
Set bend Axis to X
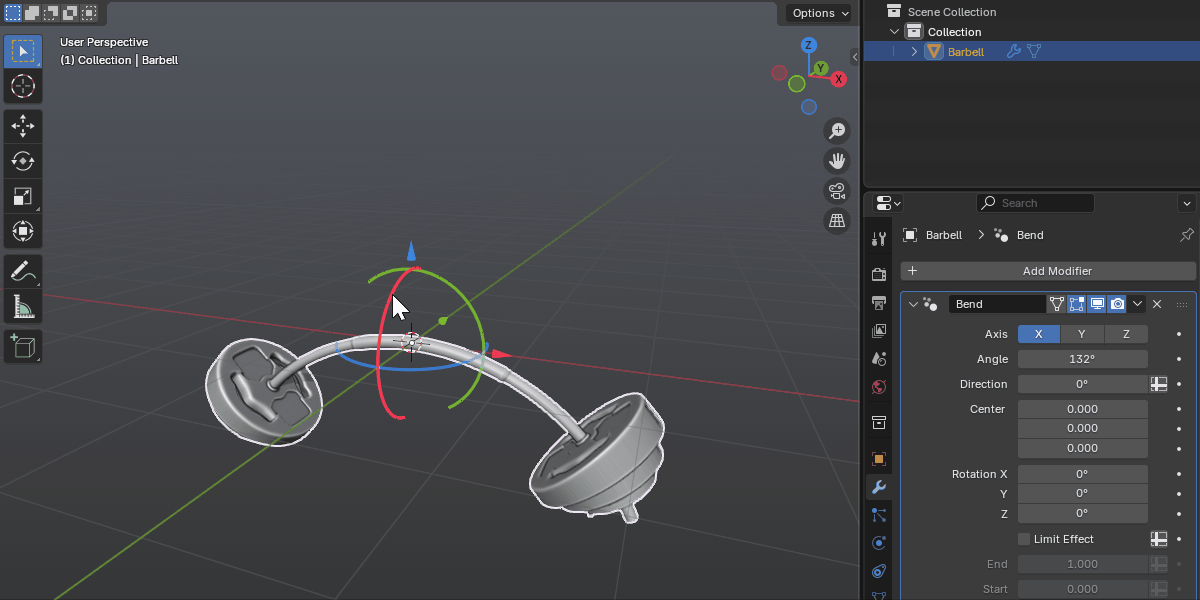[x=1039, y=334]
